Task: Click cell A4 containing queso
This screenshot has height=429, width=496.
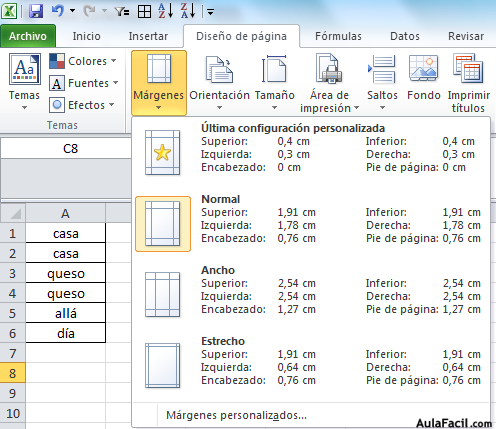Action: pyautogui.click(x=66, y=293)
